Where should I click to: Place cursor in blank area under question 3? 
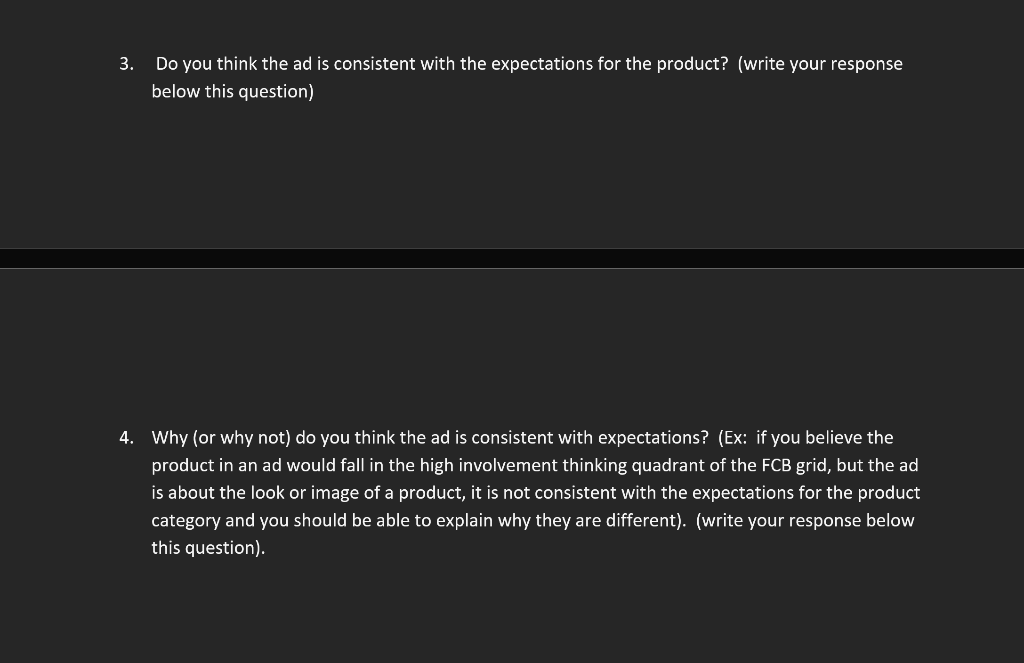500,170
